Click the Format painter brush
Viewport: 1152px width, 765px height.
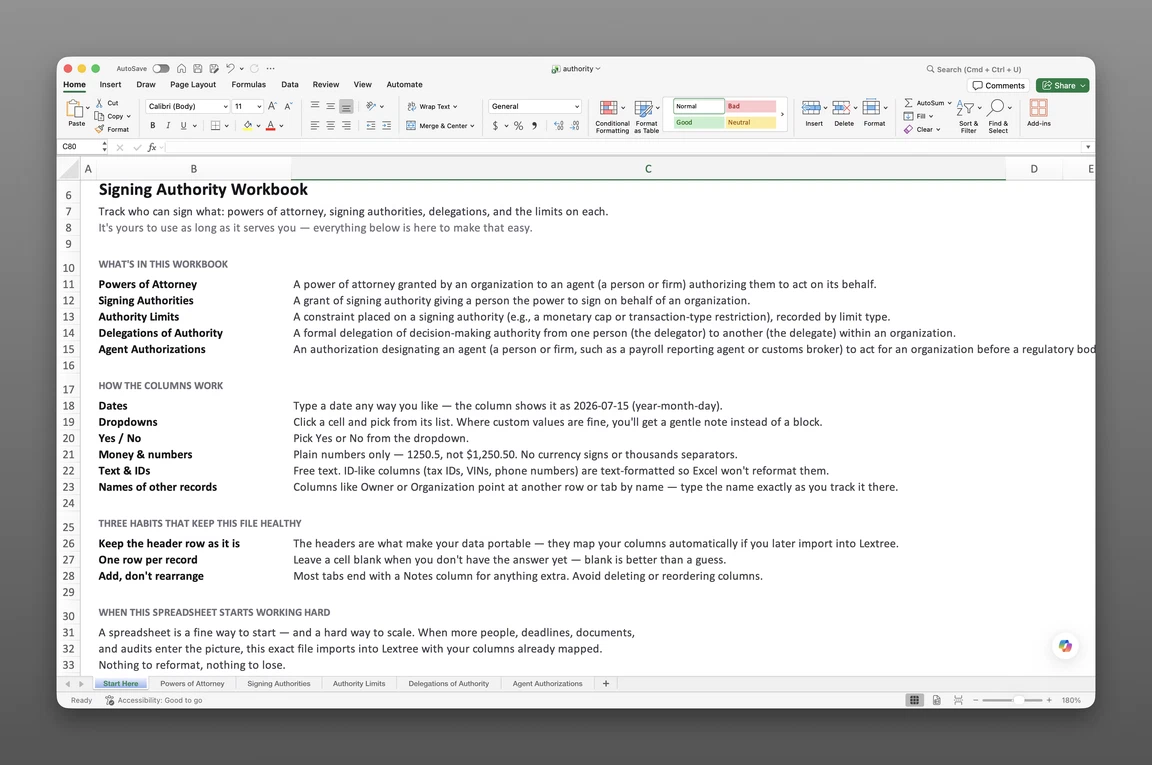tap(100, 129)
